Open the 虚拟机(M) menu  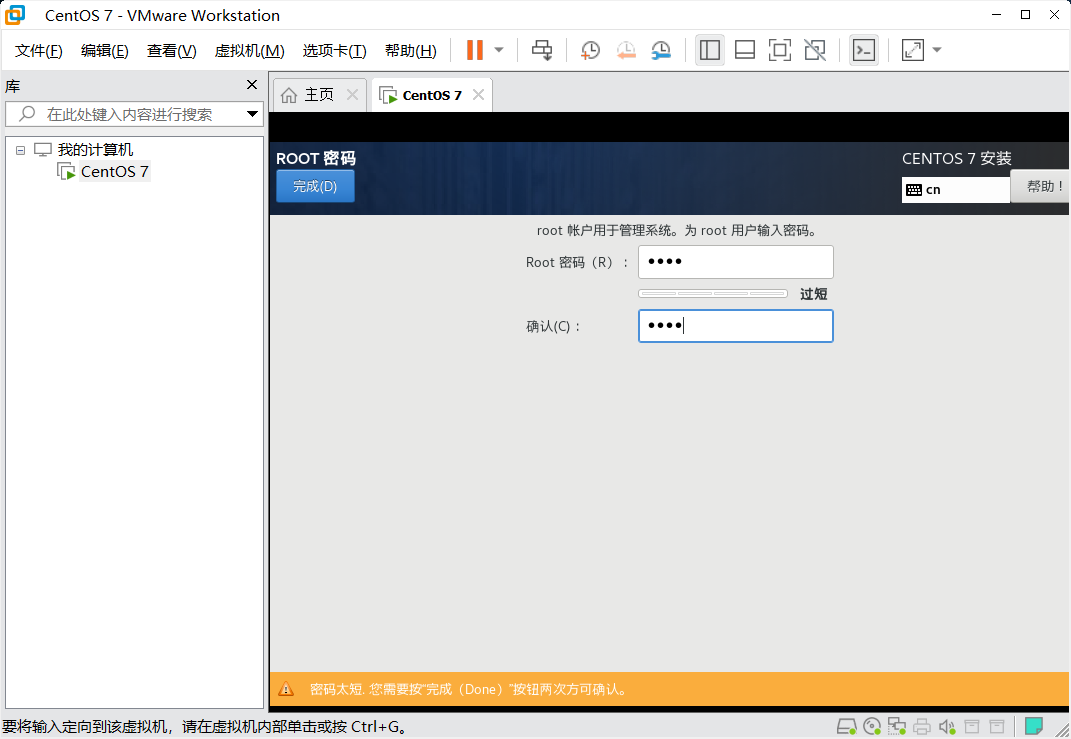pos(249,51)
